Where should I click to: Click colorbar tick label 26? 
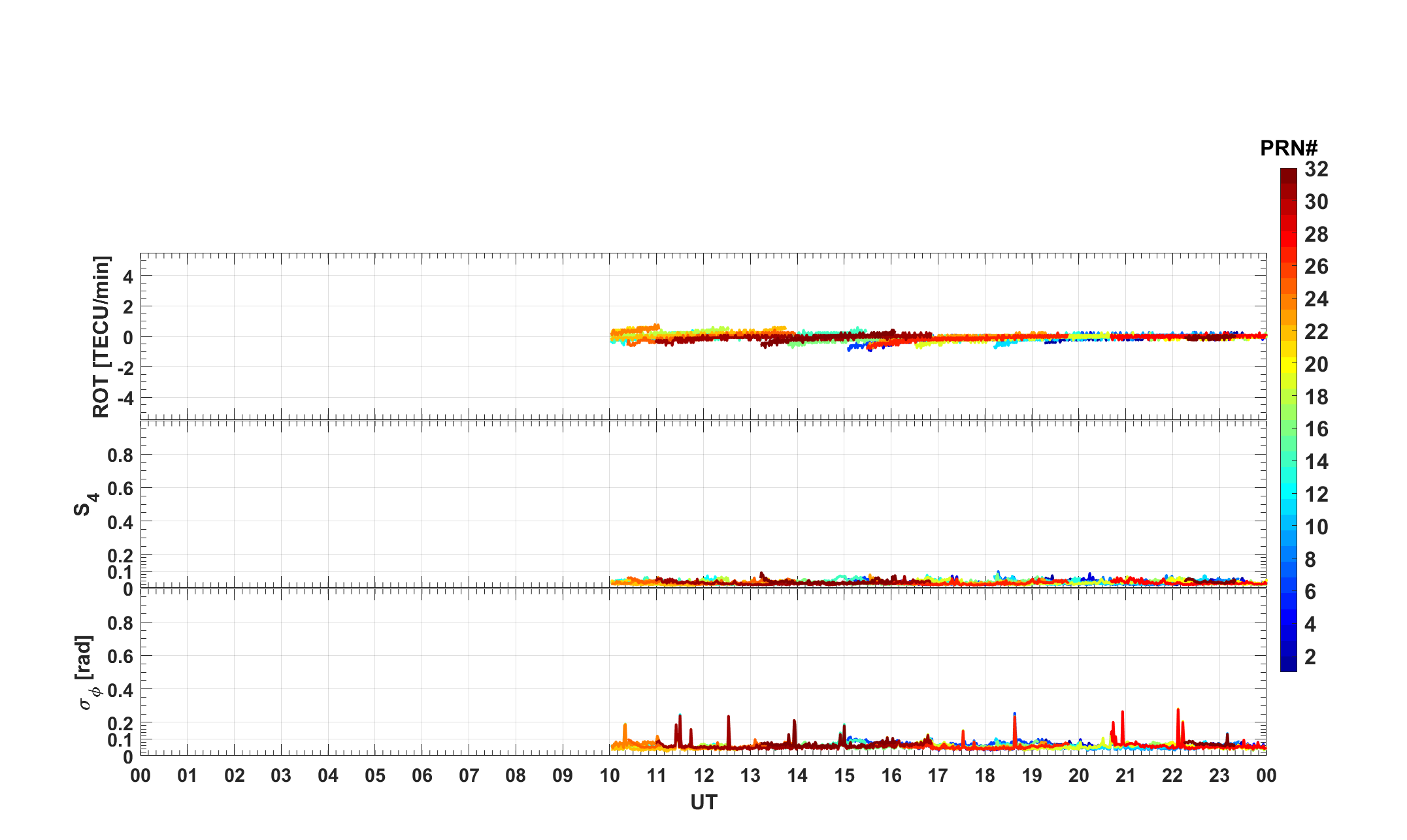(1316, 267)
